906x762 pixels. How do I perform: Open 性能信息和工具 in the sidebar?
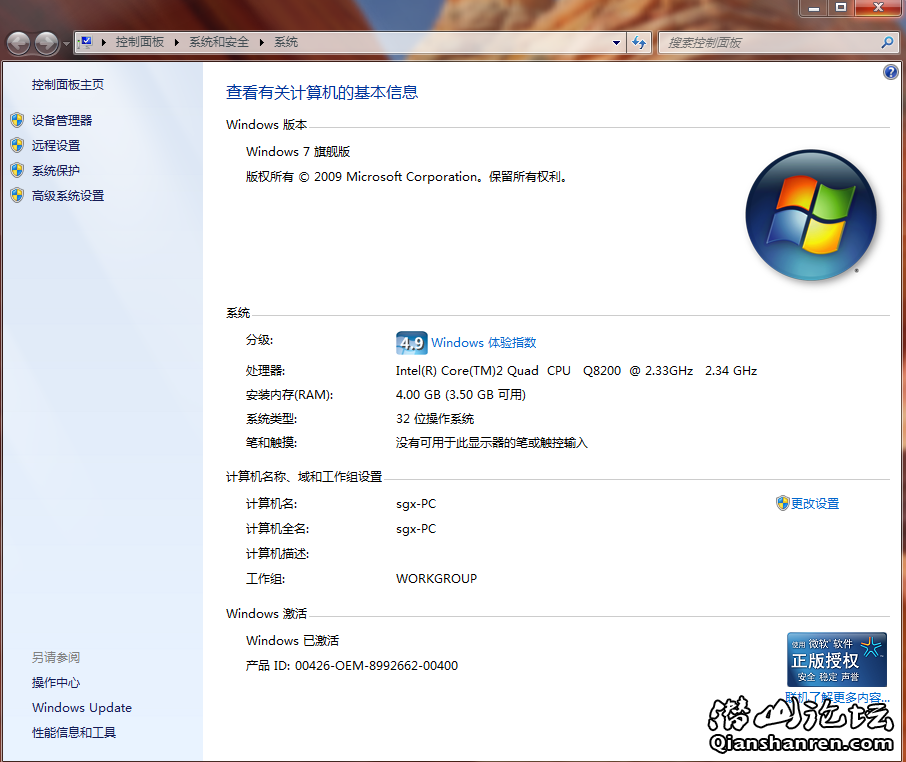pyautogui.click(x=74, y=733)
